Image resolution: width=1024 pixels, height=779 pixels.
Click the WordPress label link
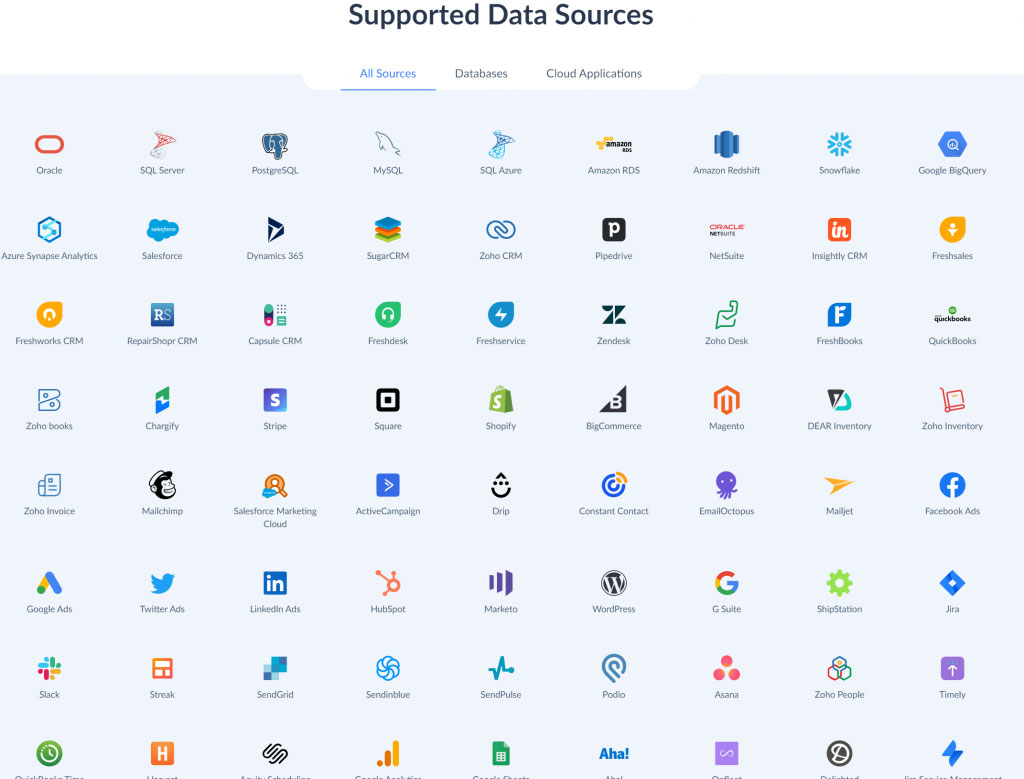614,609
